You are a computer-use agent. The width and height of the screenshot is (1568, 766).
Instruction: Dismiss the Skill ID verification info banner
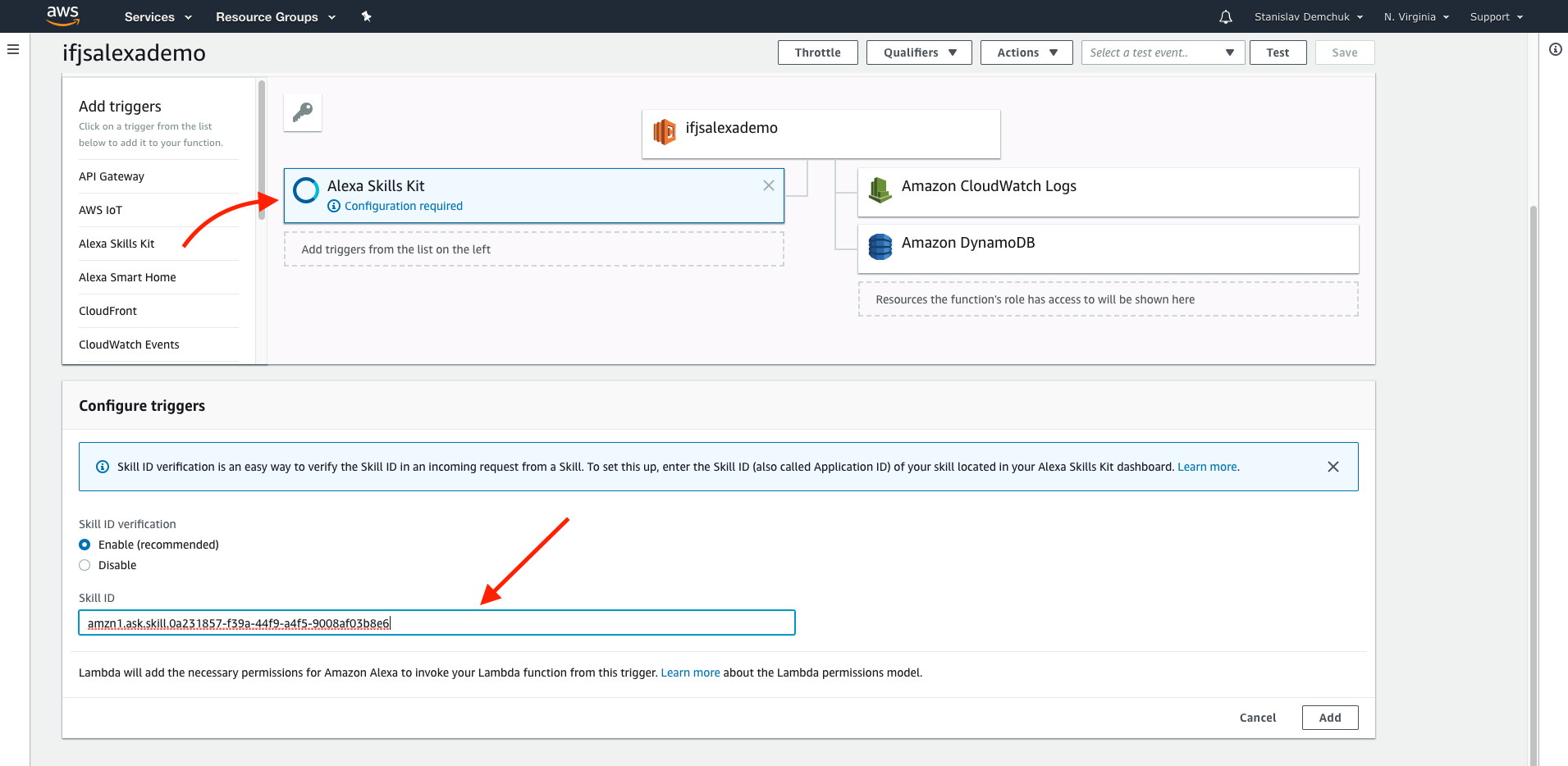point(1333,467)
